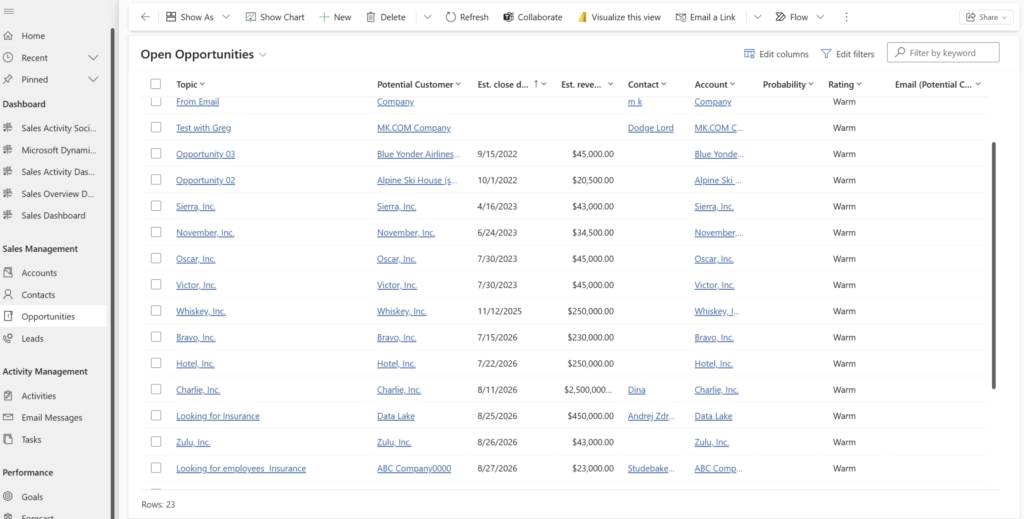Click Edit columns

776,54
